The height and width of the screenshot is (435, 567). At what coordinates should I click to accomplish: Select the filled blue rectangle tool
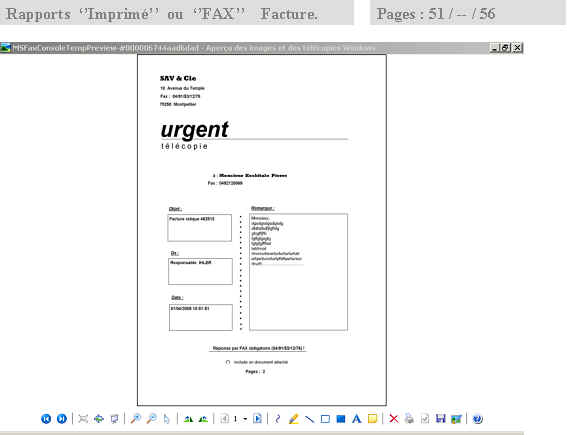tap(341, 419)
